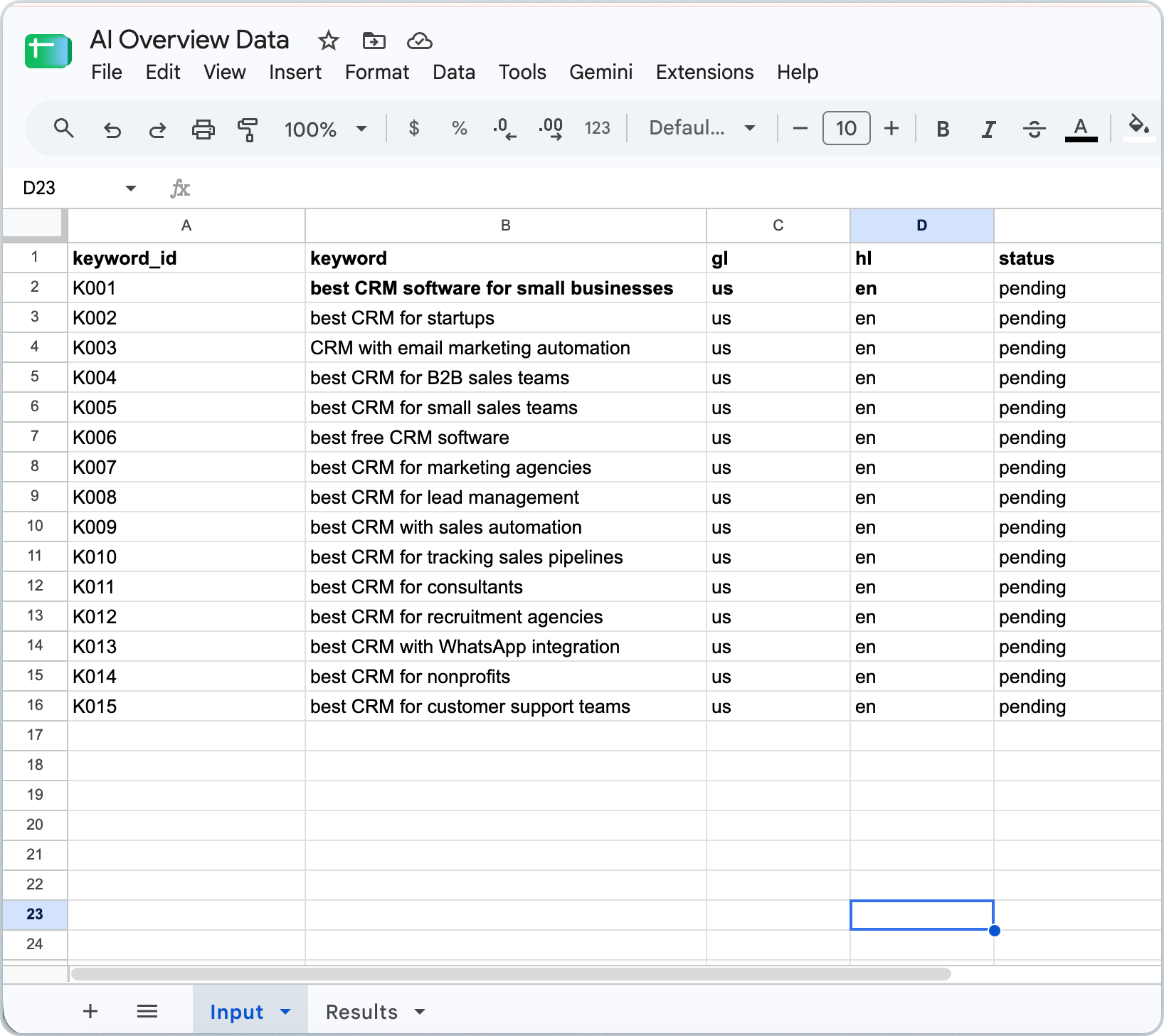The width and height of the screenshot is (1164, 1036).
Task: Add a new sheet with plus button
Action: pyautogui.click(x=90, y=1011)
